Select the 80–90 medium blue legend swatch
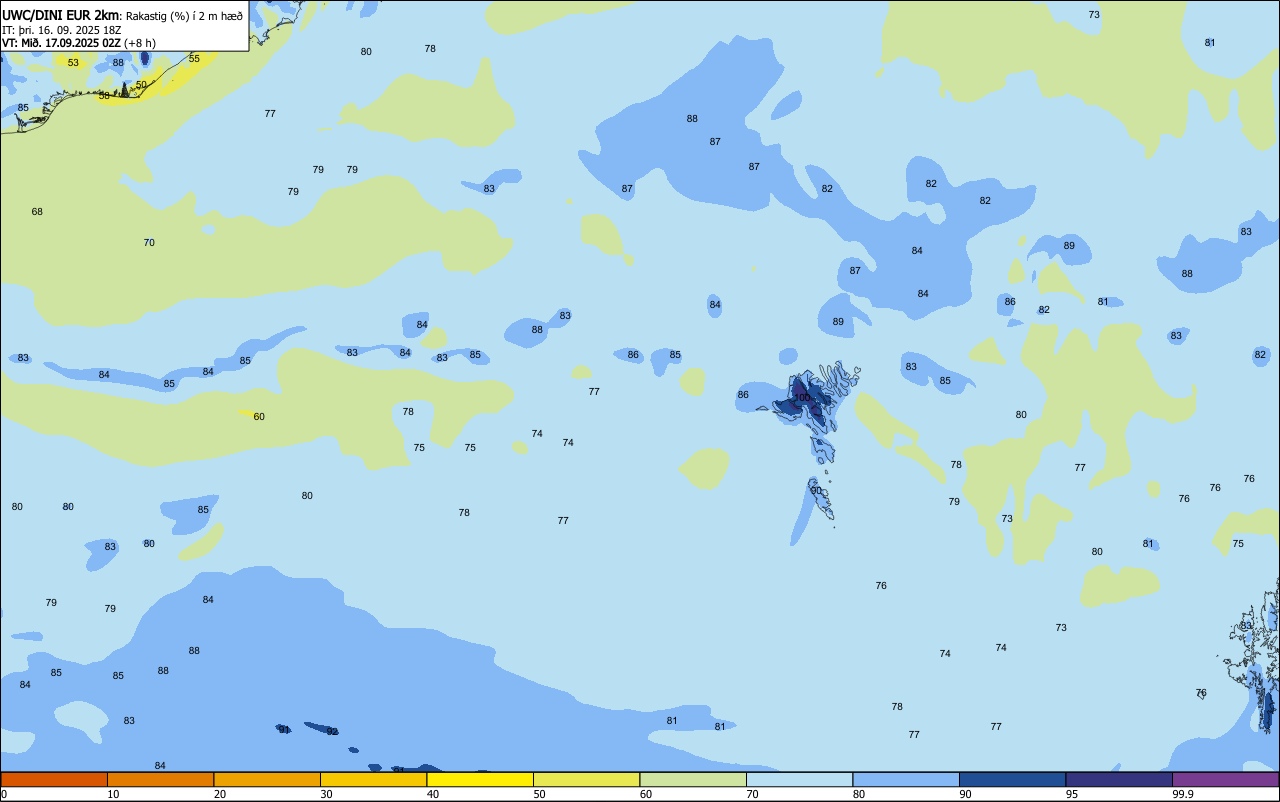Viewport: 1280px width, 802px height. click(906, 779)
